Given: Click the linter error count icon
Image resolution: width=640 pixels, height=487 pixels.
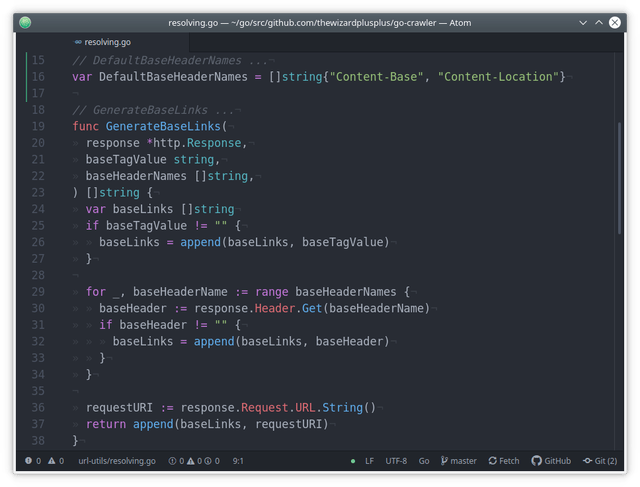Looking at the screenshot, I should tap(28, 460).
